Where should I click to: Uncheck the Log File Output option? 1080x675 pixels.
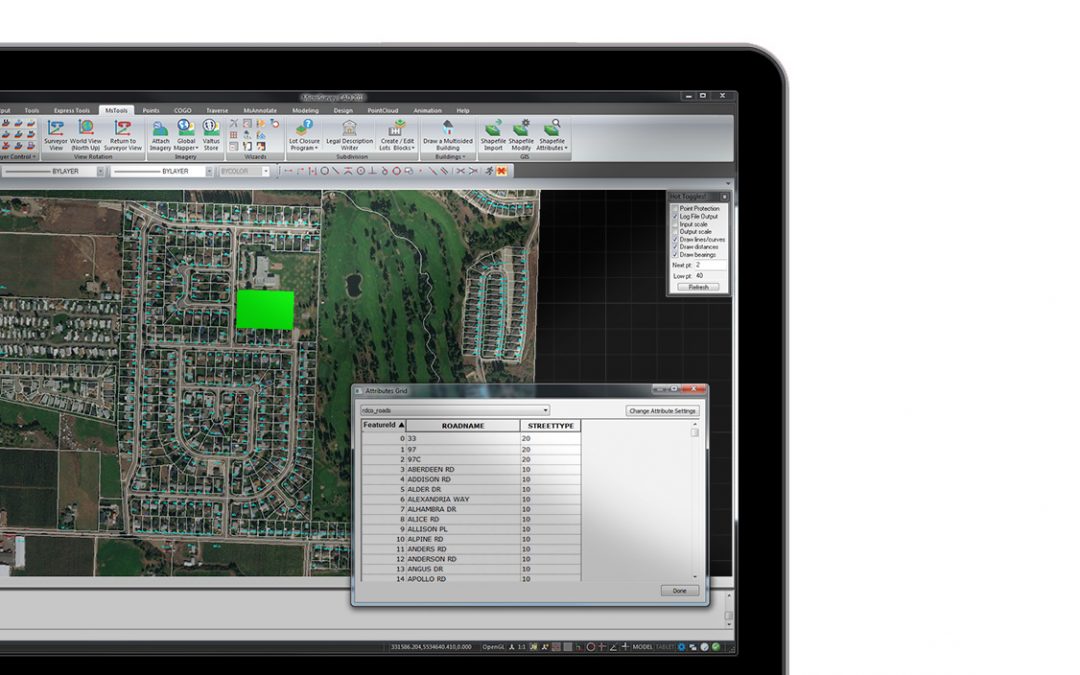pos(675,216)
